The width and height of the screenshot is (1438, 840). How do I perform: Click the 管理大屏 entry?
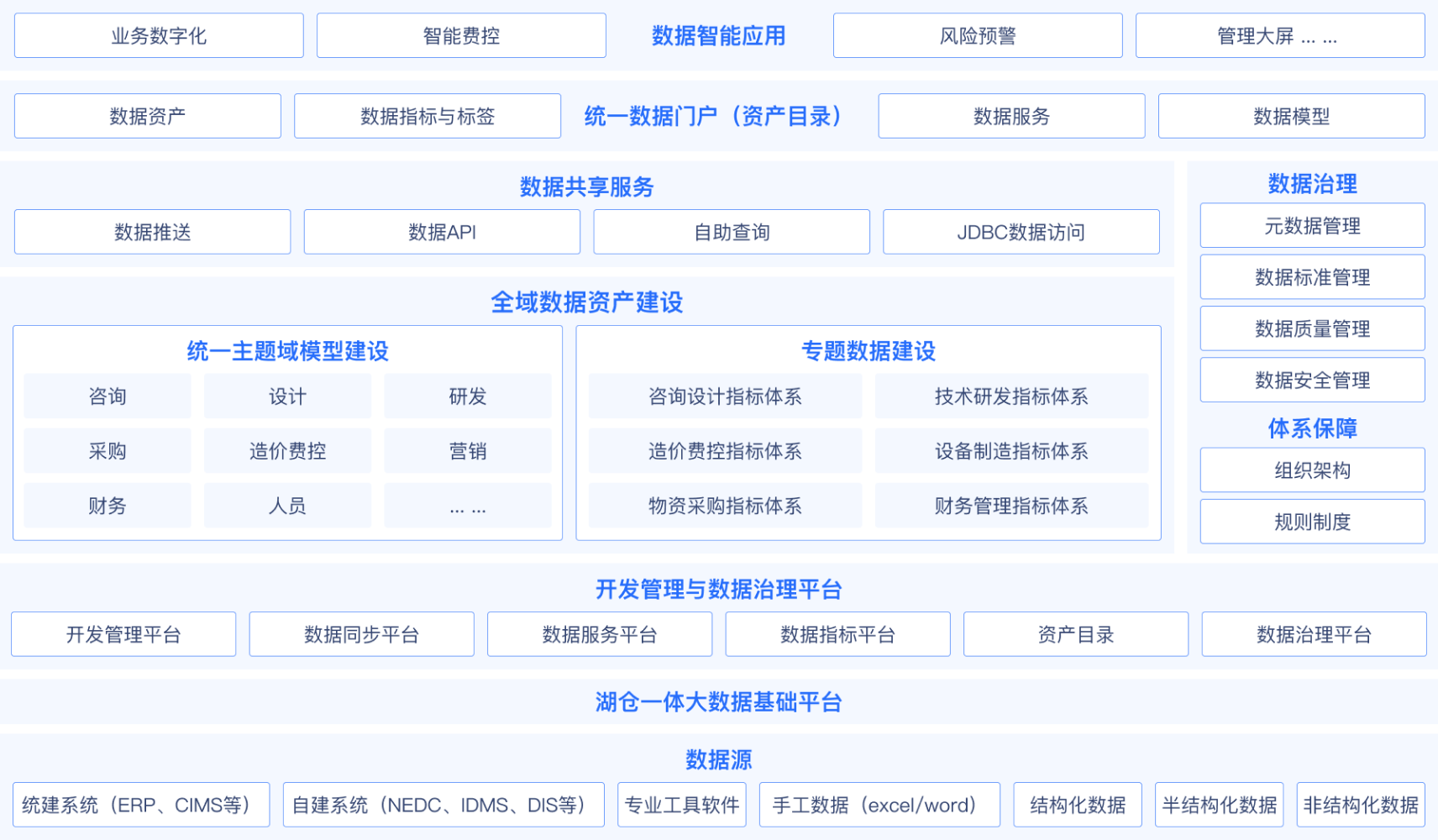point(1279,35)
